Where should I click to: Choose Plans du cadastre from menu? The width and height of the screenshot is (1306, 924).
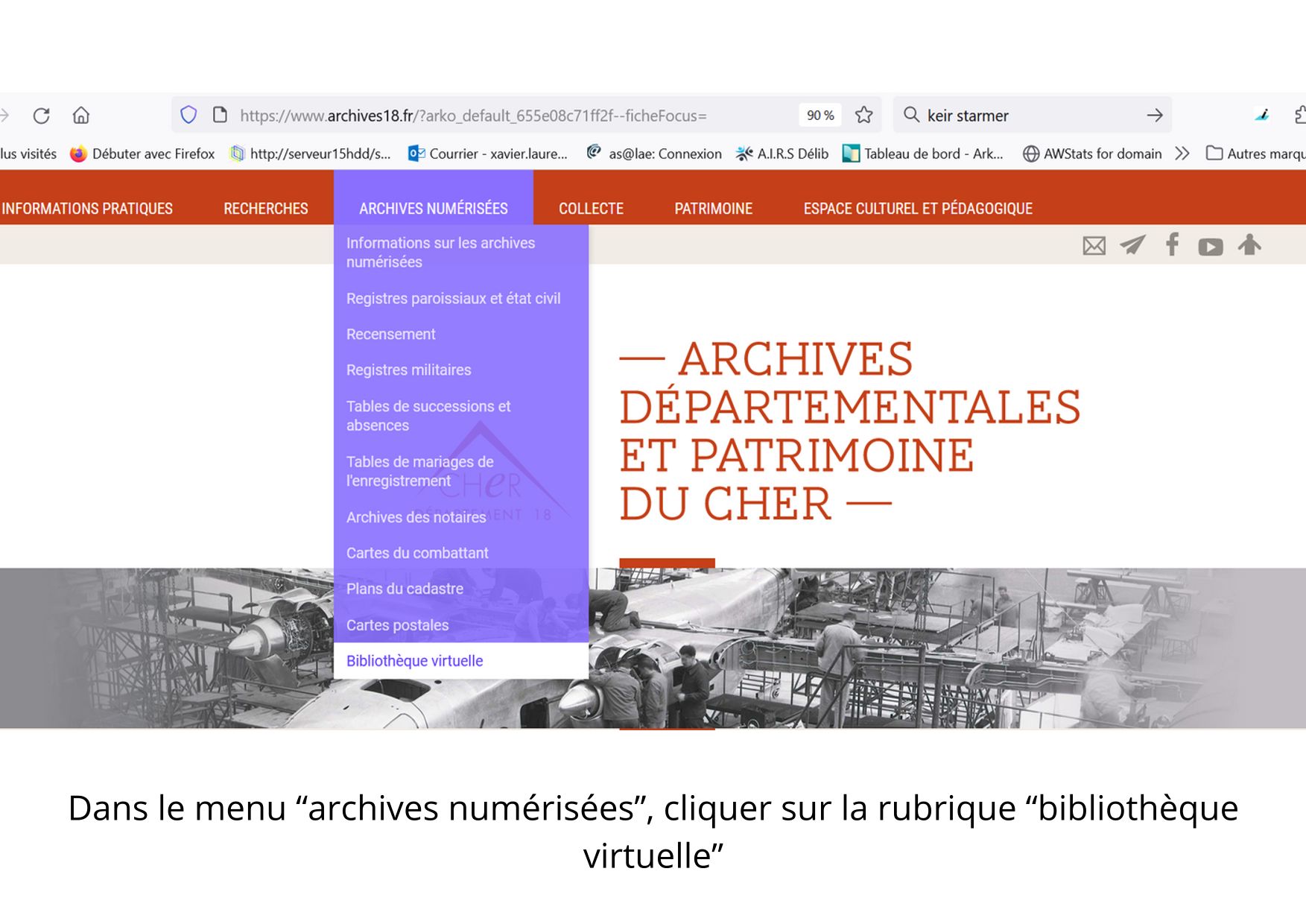405,589
